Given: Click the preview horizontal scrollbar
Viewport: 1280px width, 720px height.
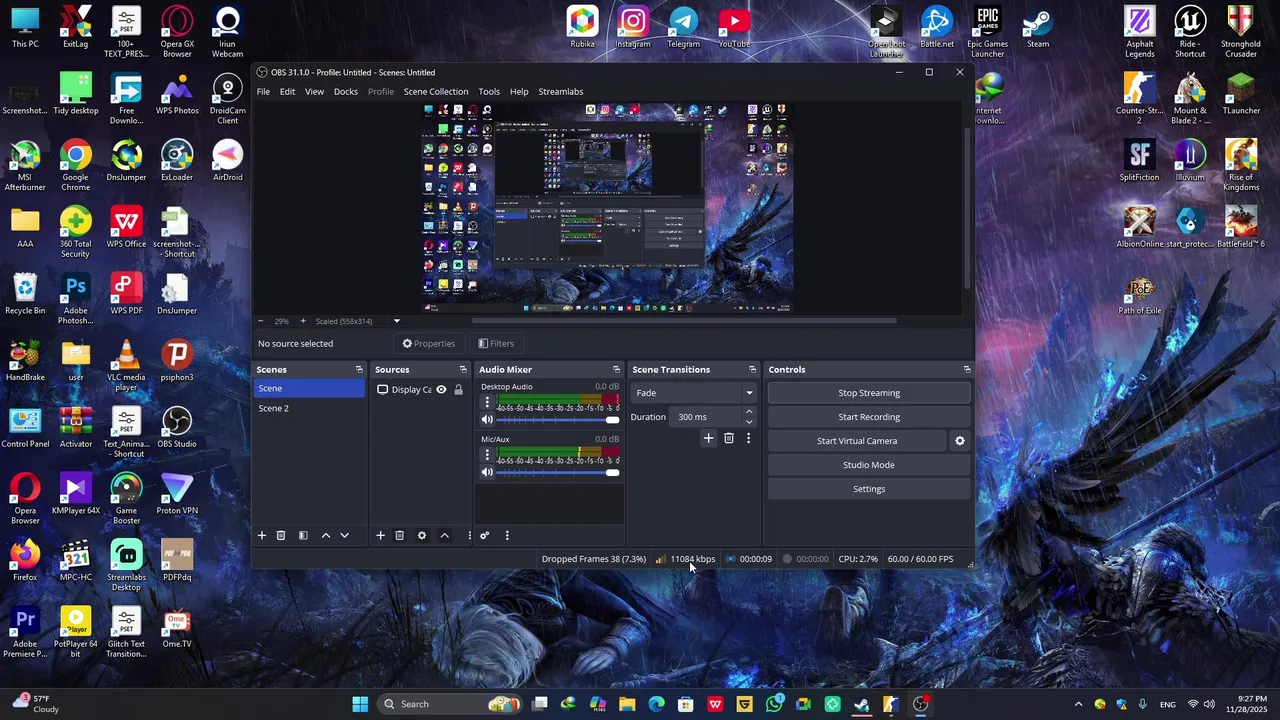Looking at the screenshot, I should click(x=685, y=321).
